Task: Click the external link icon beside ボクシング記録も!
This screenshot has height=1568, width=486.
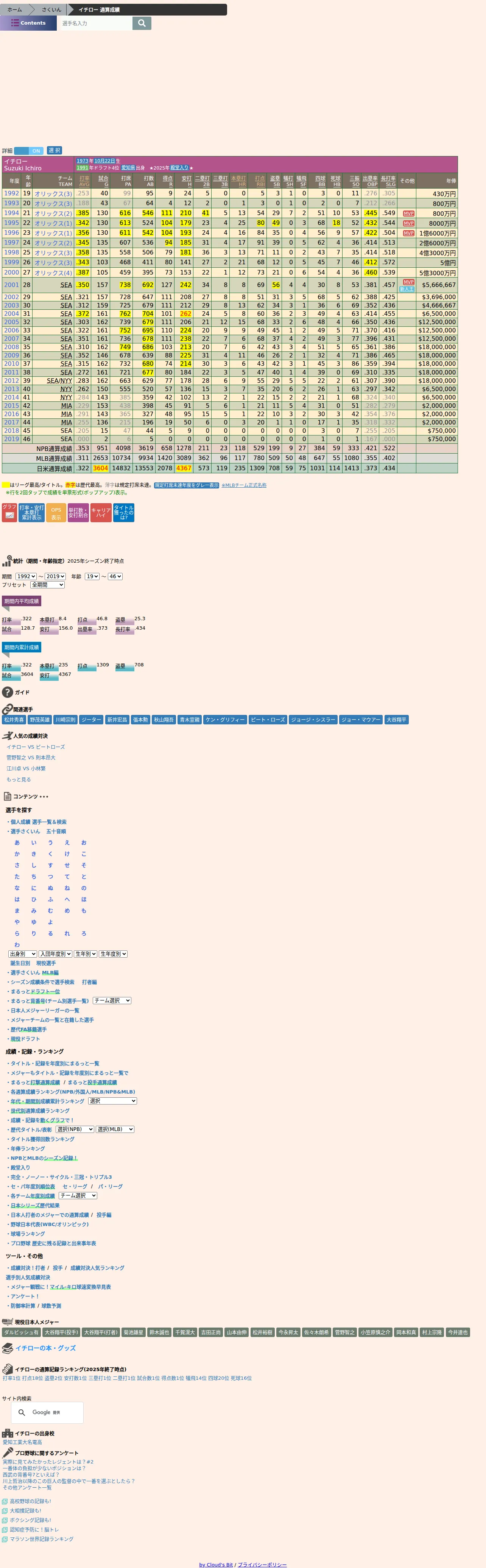Action: pos(5,1521)
